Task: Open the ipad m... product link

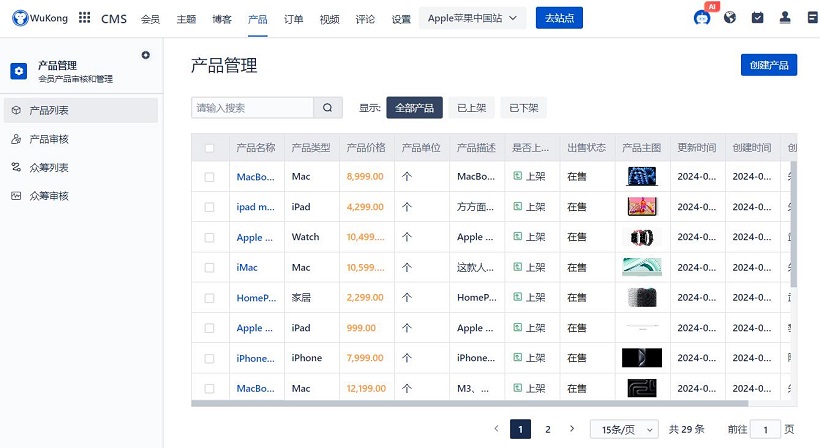Action: point(255,207)
